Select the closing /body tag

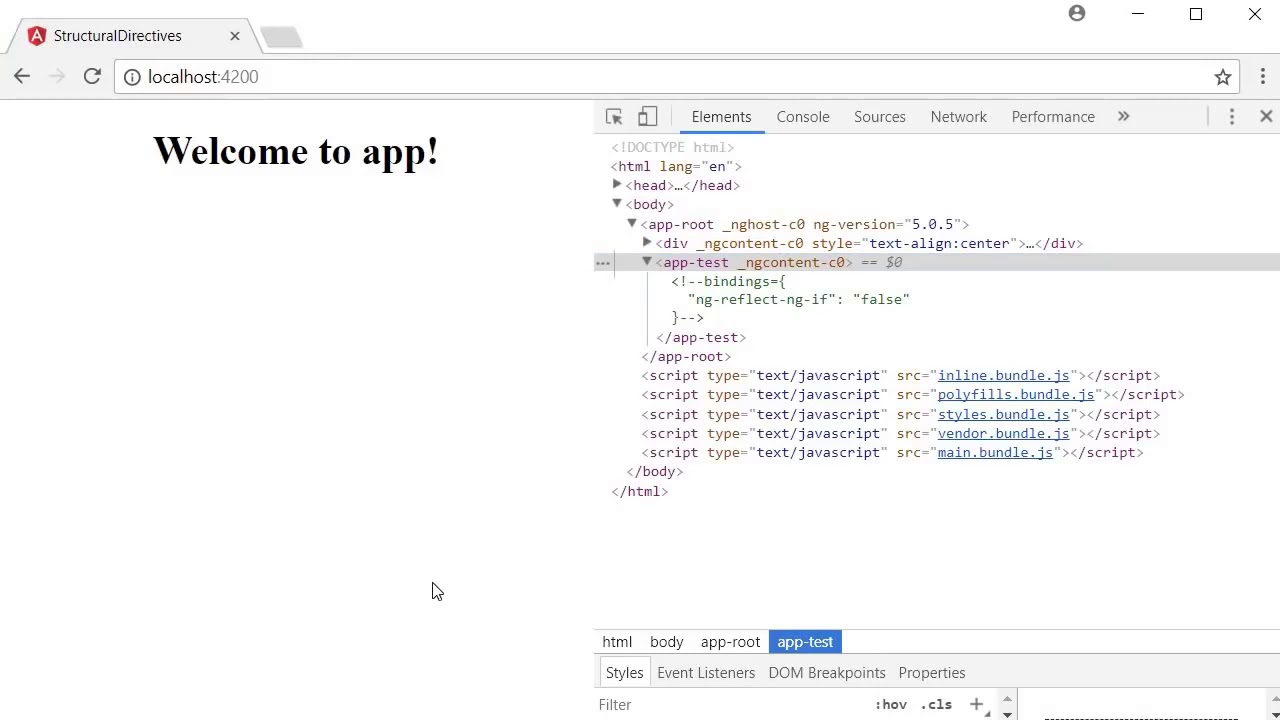pos(655,472)
